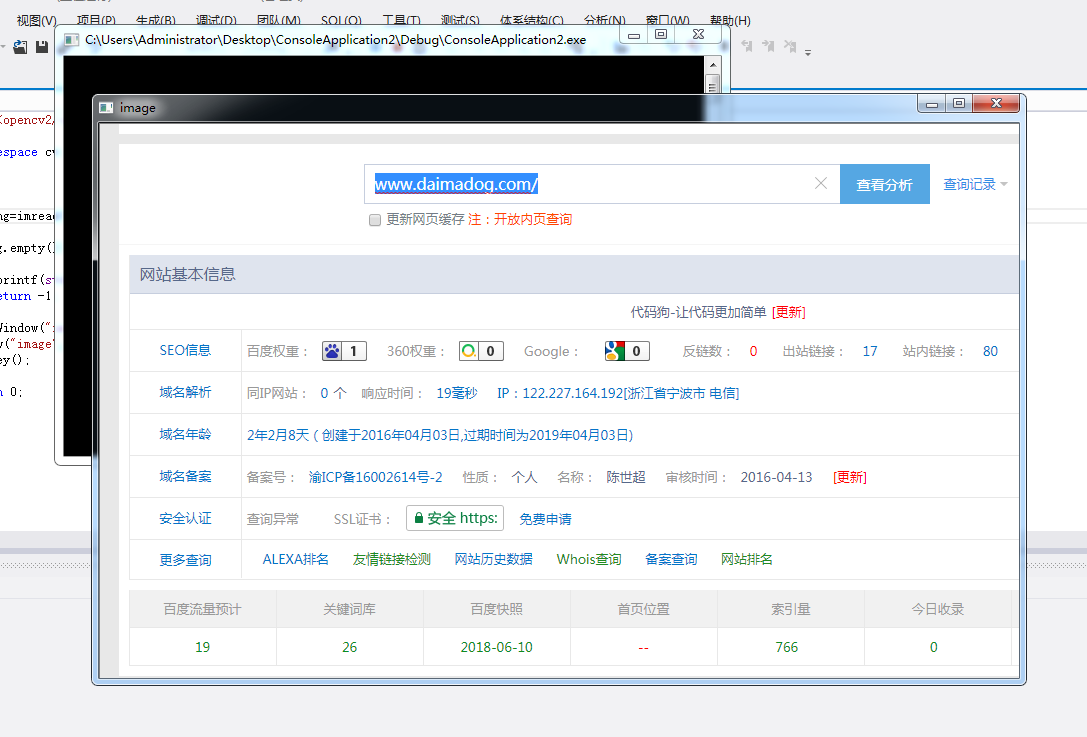Open the 友情链接检测 link
Screen dimensions: 1087x737
coord(392,559)
